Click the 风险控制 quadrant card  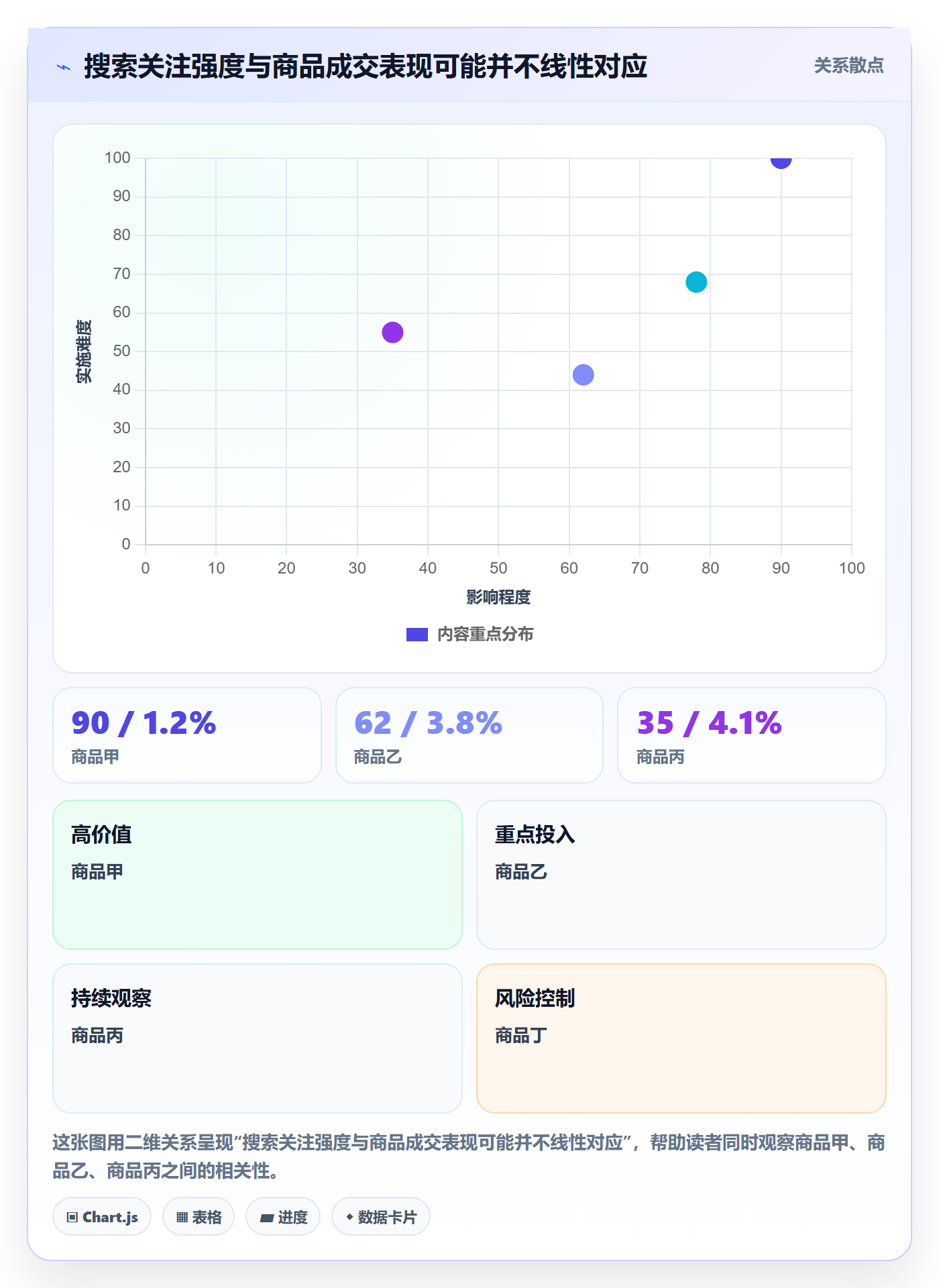point(681,1038)
